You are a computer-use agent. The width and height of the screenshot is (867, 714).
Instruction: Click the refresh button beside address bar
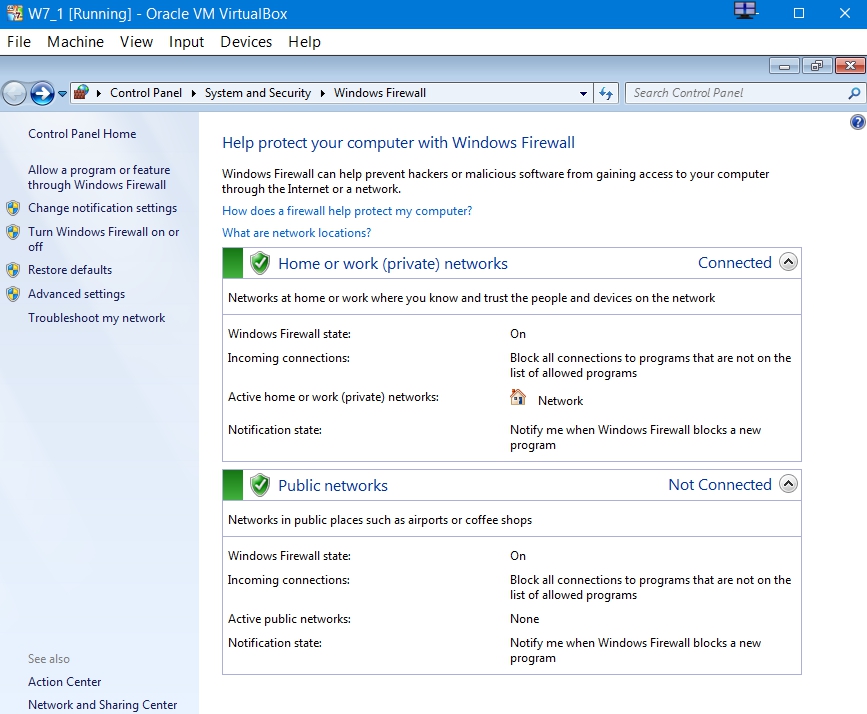[606, 93]
